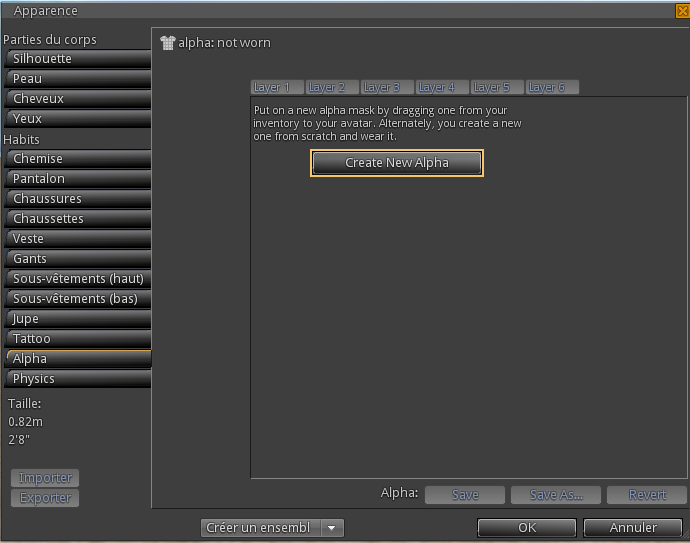Confirm with the OK button

tap(527, 528)
